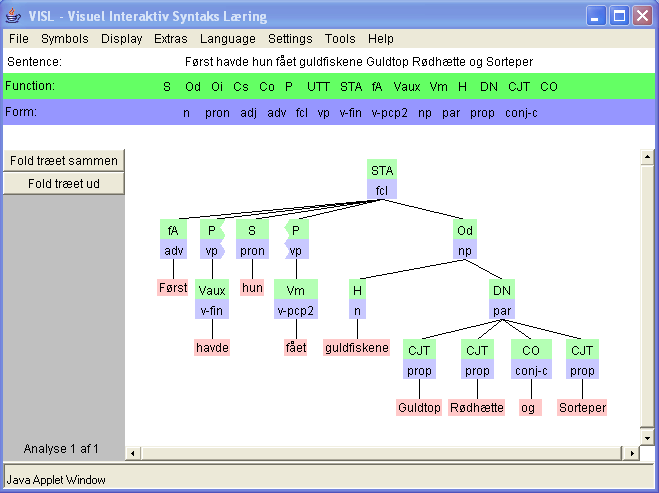Viewport: 659px width, 493px height.
Task: Select the DN par node in tree
Action: pos(502,300)
